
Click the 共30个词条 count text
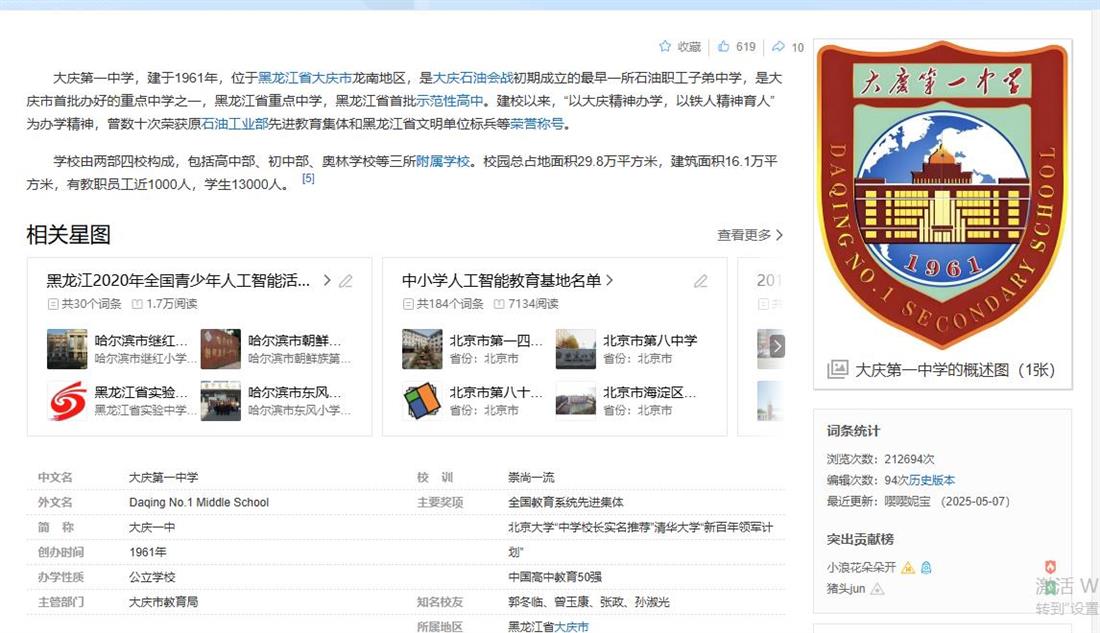(x=91, y=304)
